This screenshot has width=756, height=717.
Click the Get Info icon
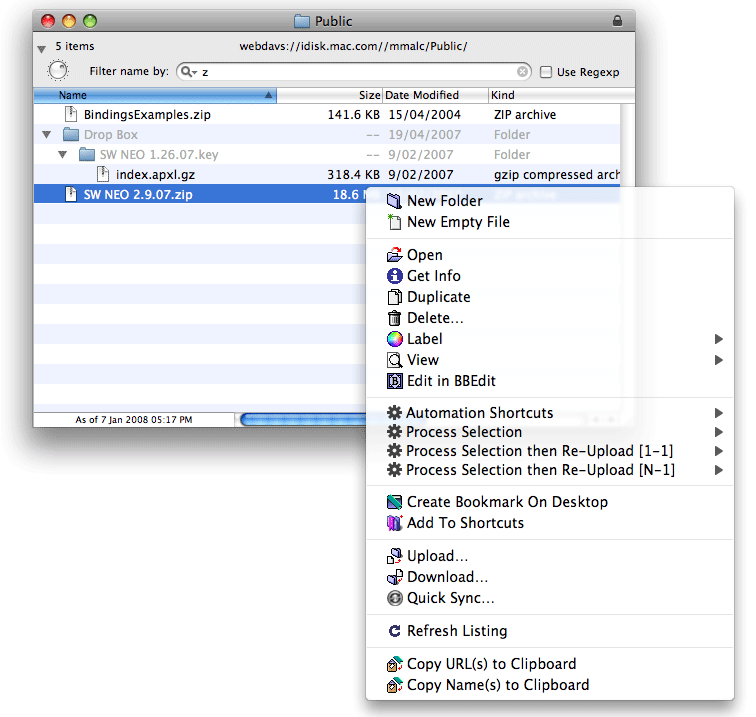pos(394,276)
